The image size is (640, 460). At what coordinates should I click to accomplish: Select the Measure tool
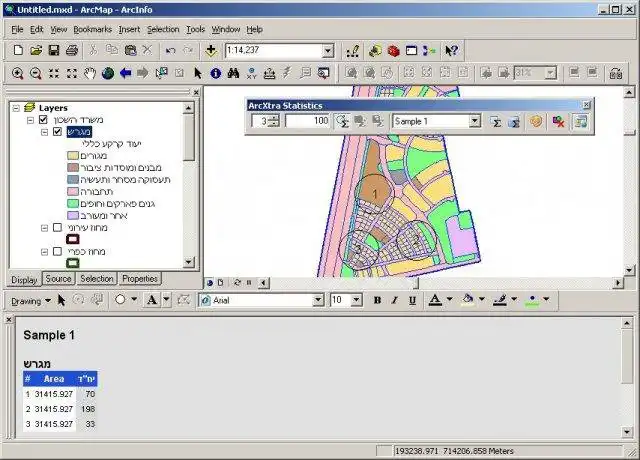(269, 73)
